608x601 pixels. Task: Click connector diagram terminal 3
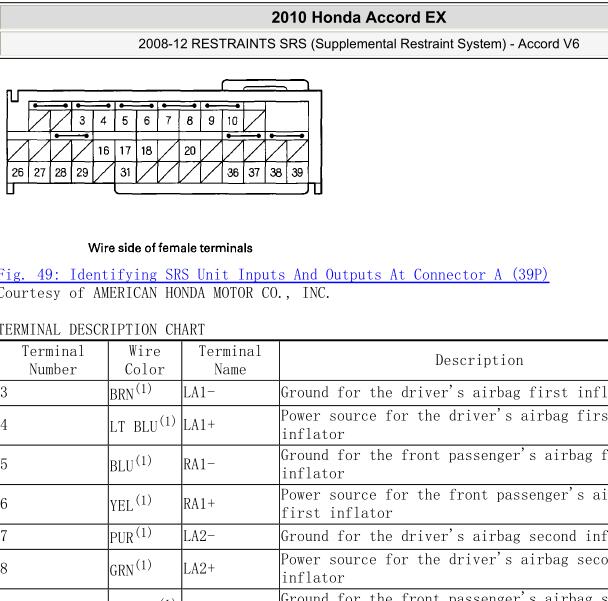click(x=82, y=121)
